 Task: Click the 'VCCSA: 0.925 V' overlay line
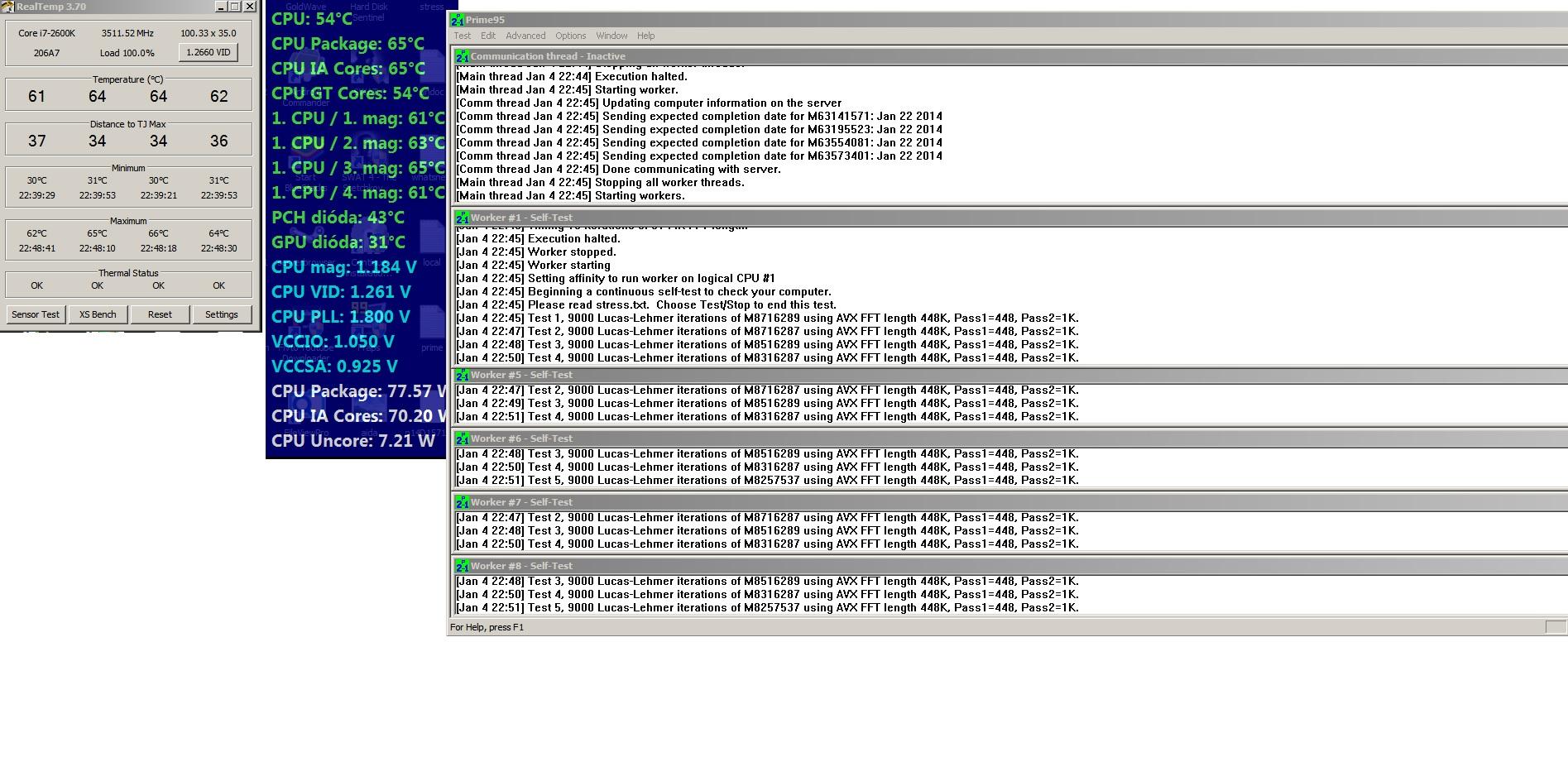pyautogui.click(x=334, y=367)
